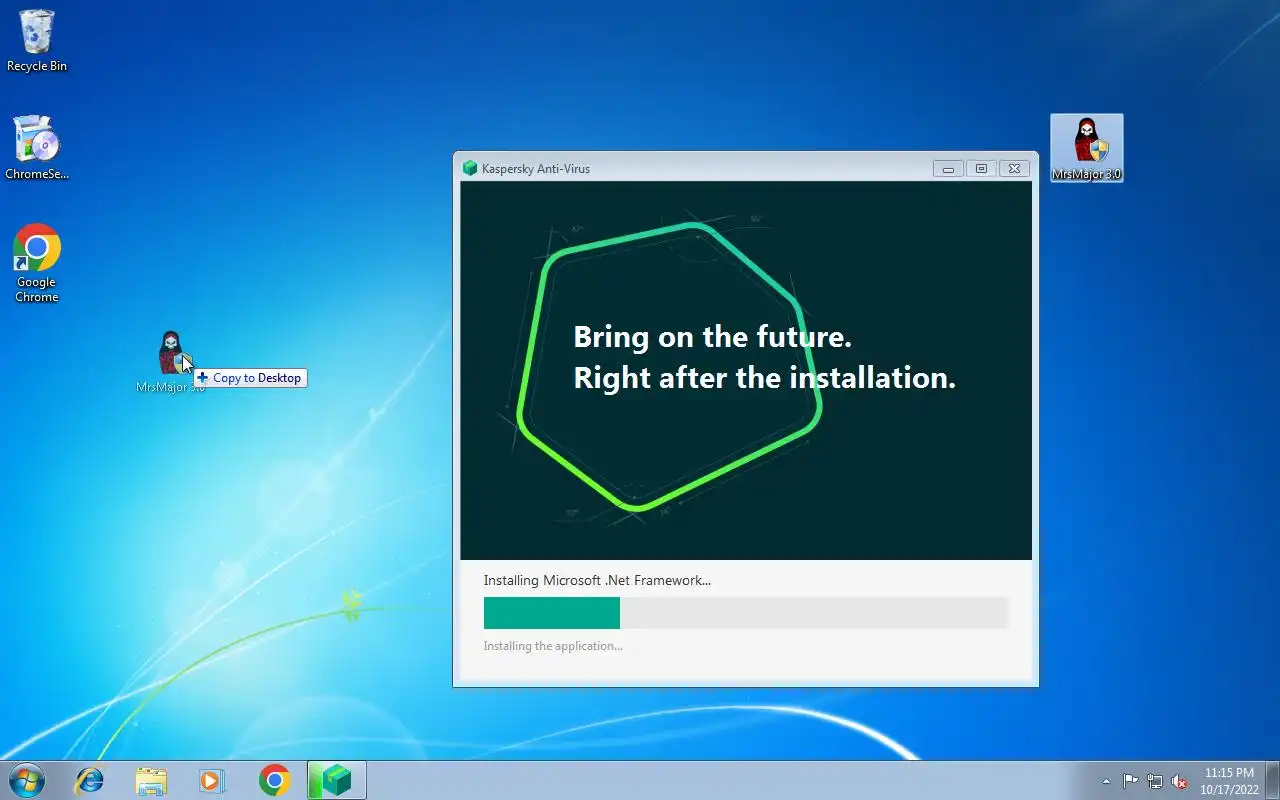Image resolution: width=1280 pixels, height=800 pixels.
Task: Minimize the Kaspersky Anti-Virus window
Action: point(948,169)
